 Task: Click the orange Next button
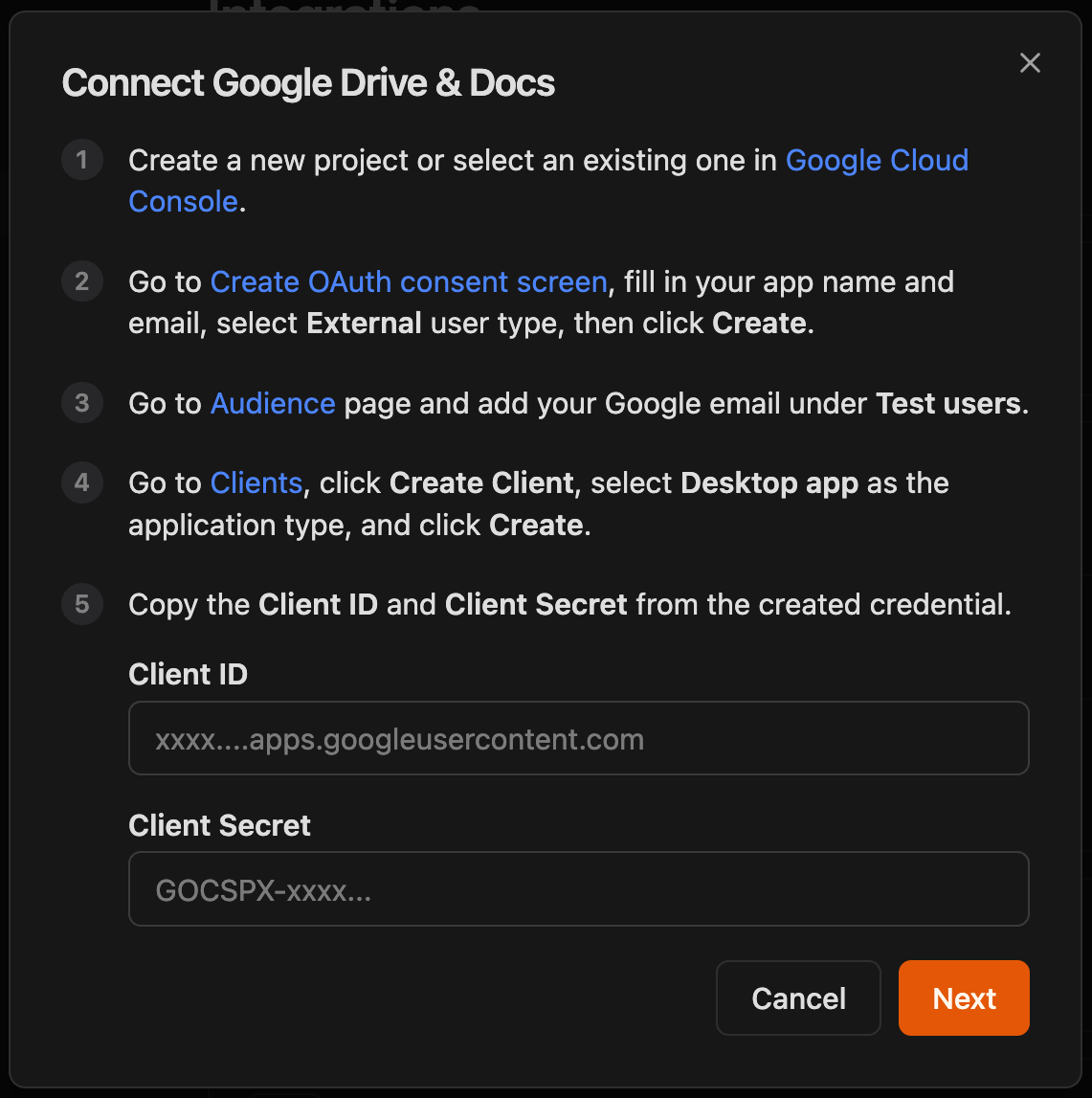point(964,997)
